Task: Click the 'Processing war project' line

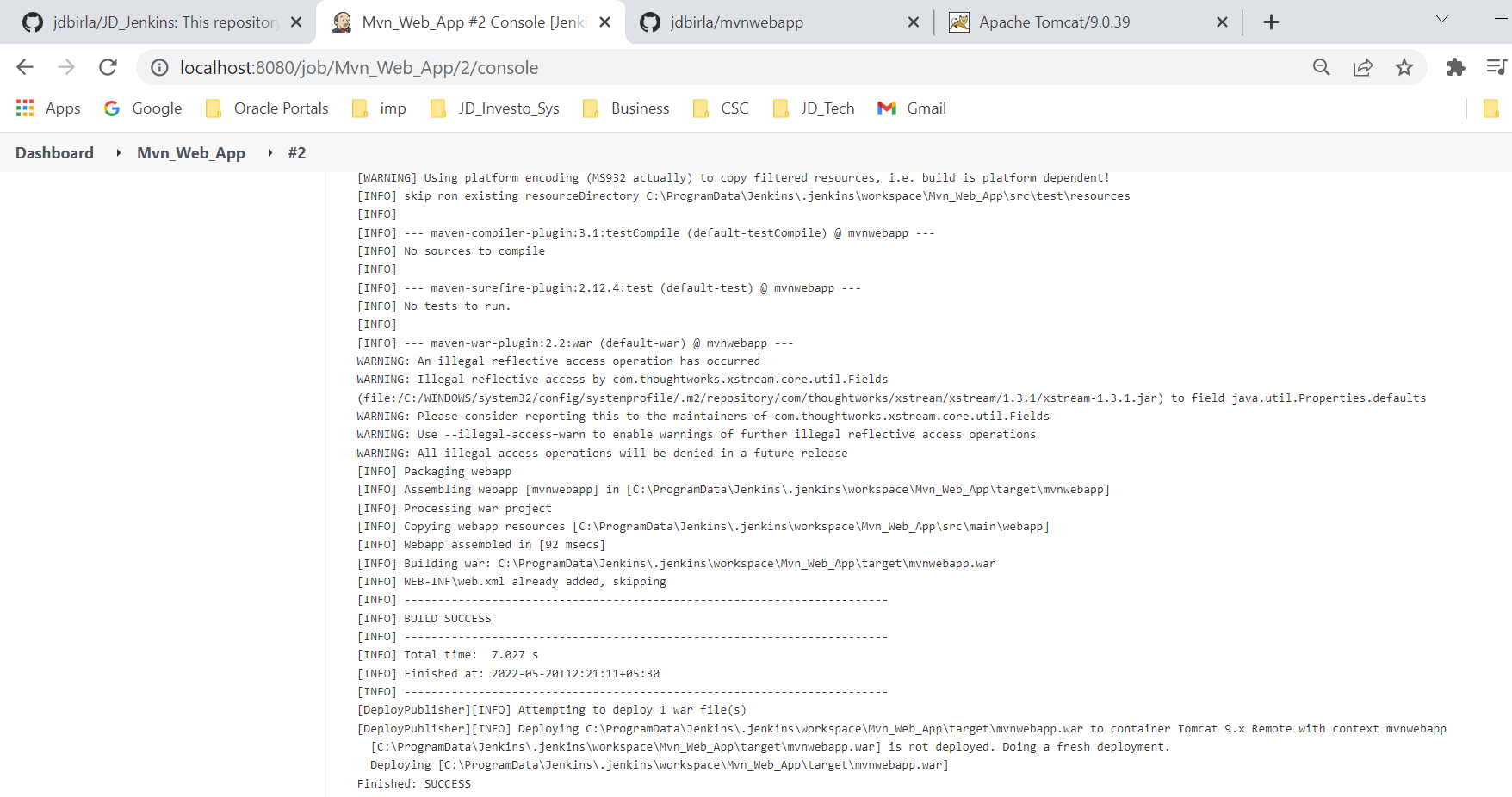Action: (455, 509)
